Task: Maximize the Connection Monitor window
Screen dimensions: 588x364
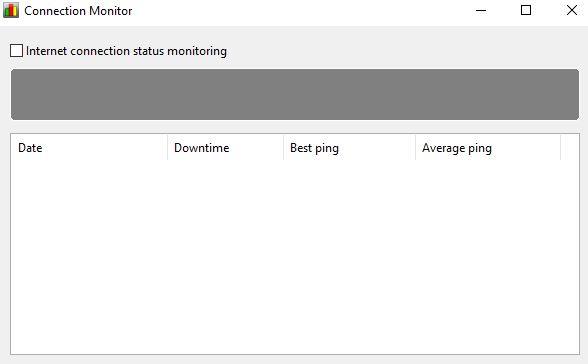Action: click(526, 10)
